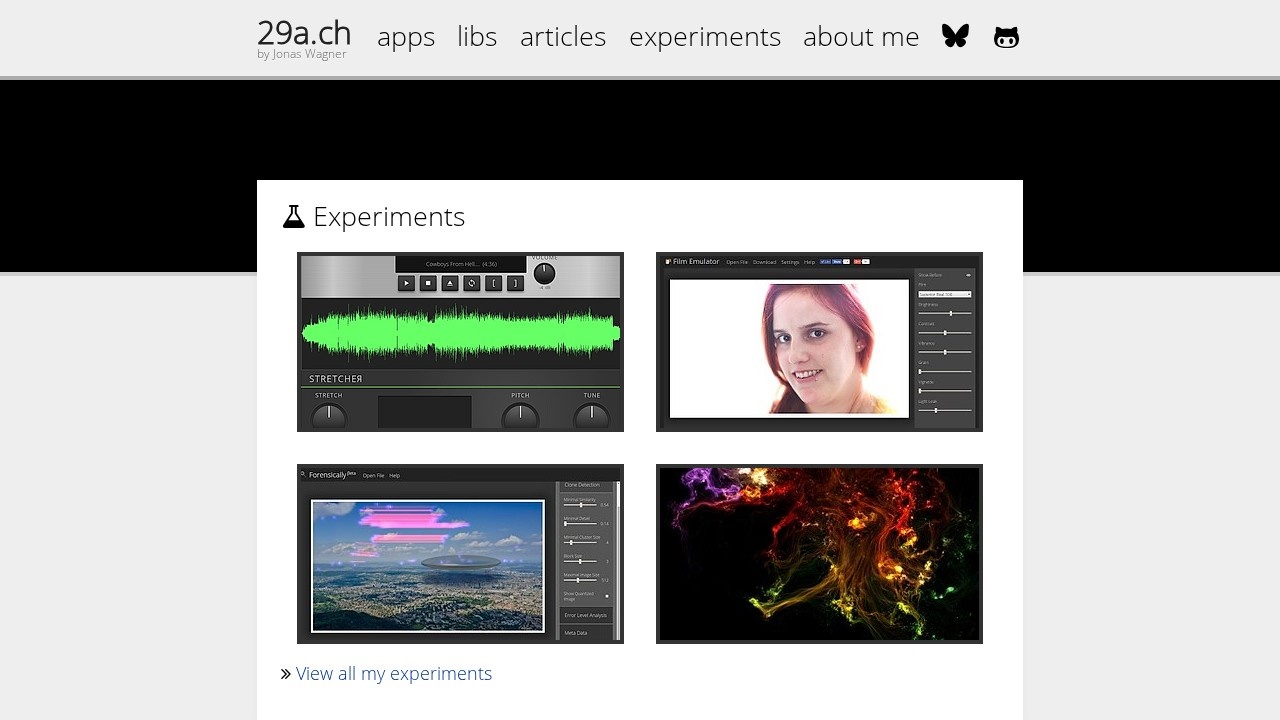This screenshot has height=720, width=1280.
Task: Open the Help menu in Forensically
Action: click(x=395, y=476)
